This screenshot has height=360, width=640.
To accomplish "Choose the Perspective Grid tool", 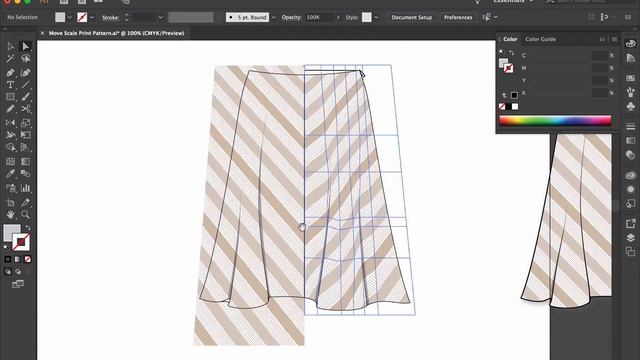I will [x=26, y=147].
